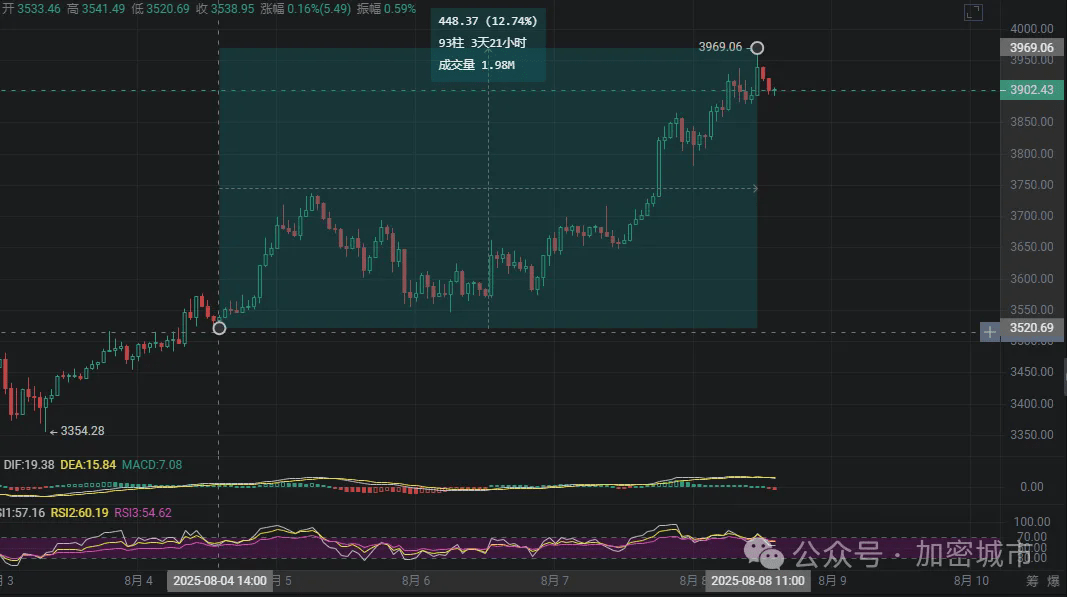Click the green 3902.43 current price label

pyautogui.click(x=1032, y=90)
